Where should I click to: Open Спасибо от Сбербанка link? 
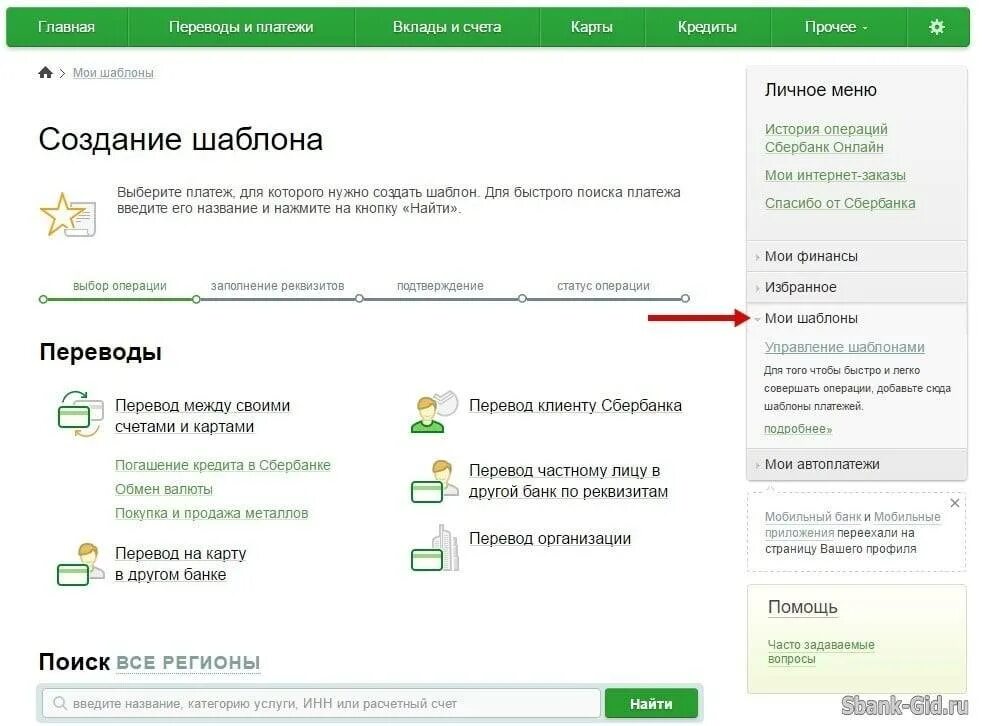point(840,203)
